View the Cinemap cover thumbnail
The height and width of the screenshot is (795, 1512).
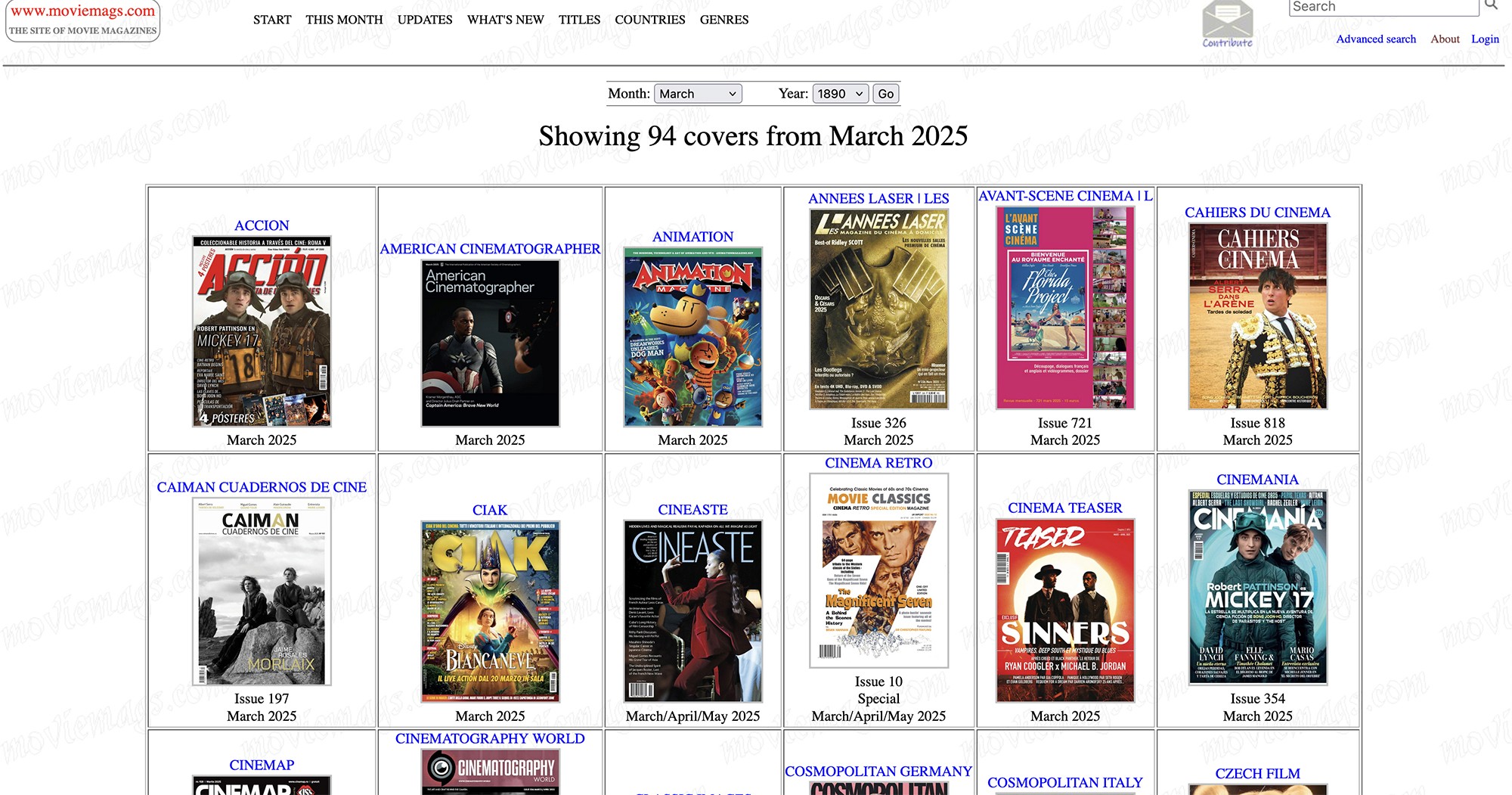262,786
